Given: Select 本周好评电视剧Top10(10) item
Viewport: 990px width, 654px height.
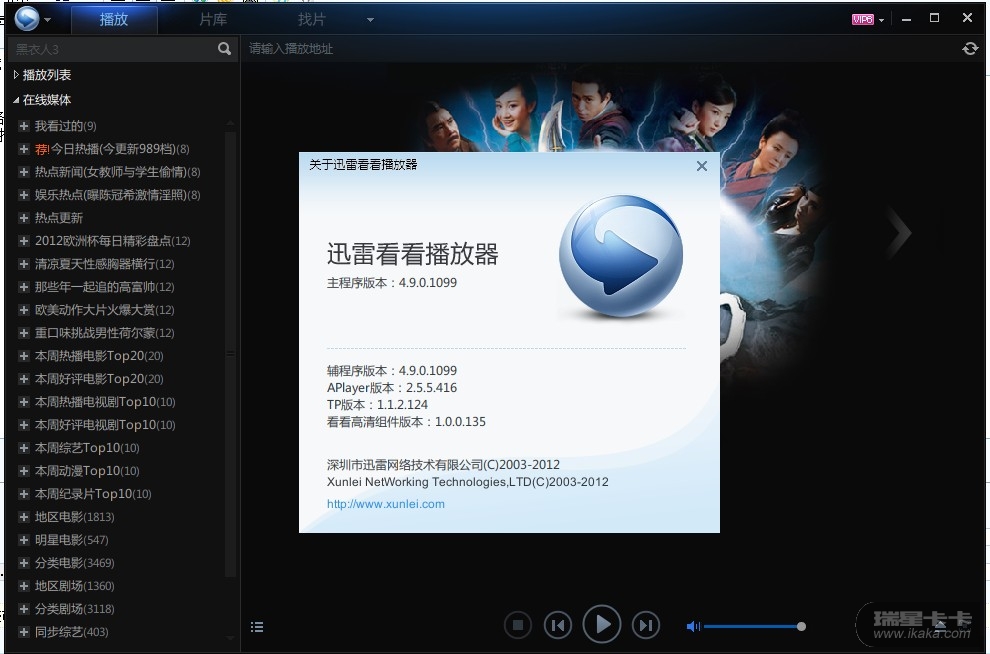Looking at the screenshot, I should point(105,425).
